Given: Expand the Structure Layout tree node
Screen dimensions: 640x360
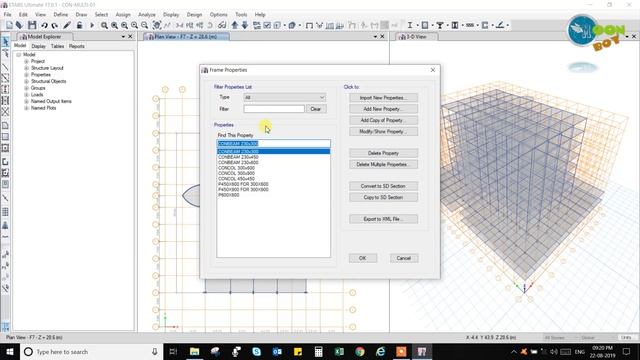Looking at the screenshot, I should (x=27, y=68).
